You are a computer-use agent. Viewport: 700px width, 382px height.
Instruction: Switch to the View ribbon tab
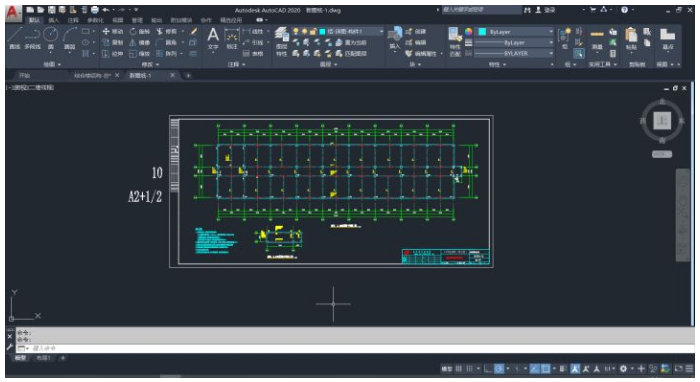click(x=118, y=21)
